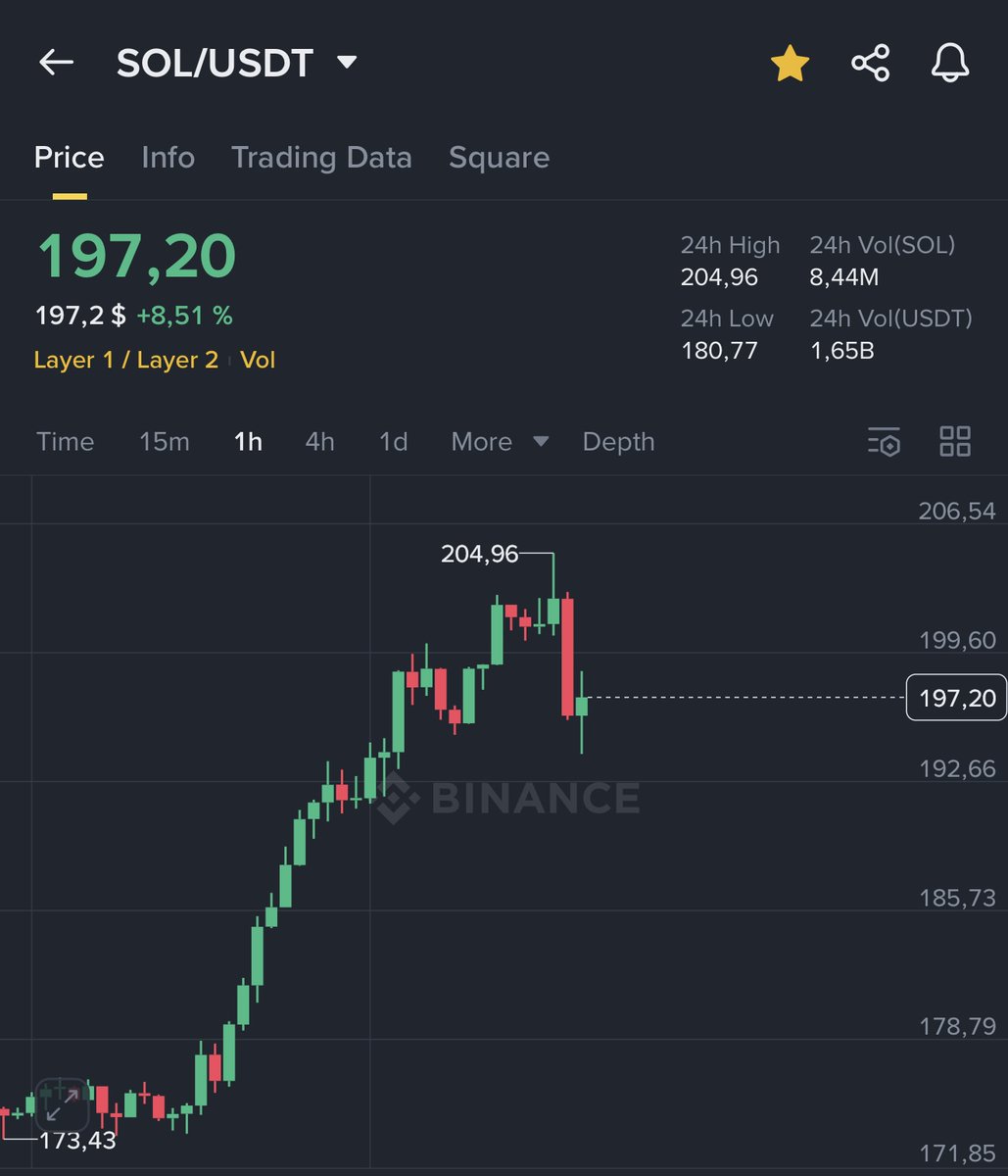This screenshot has height=1176, width=1008.
Task: Open the chart layout grid icon
Action: click(x=955, y=442)
